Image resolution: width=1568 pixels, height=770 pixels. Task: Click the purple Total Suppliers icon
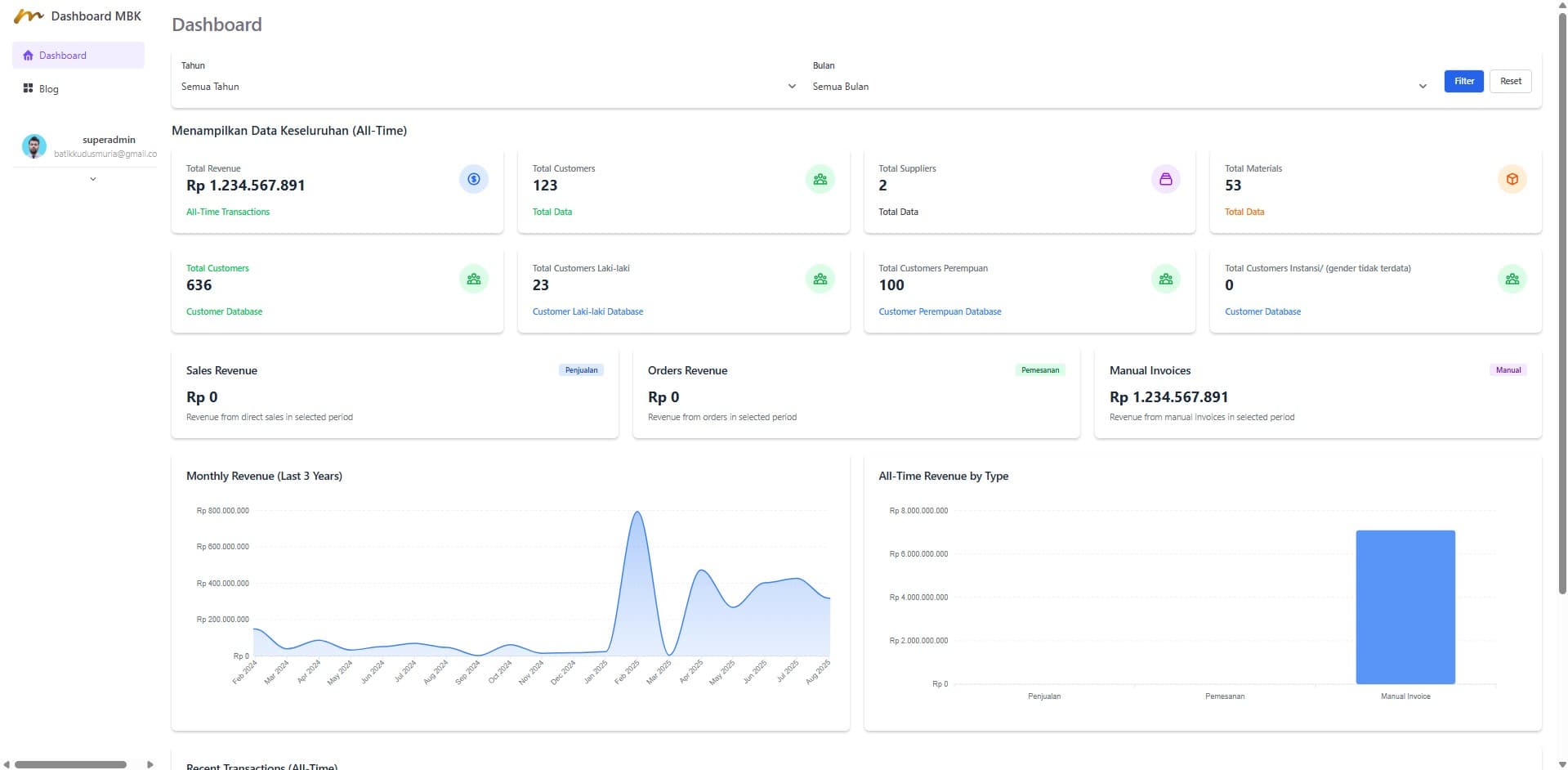click(1165, 179)
